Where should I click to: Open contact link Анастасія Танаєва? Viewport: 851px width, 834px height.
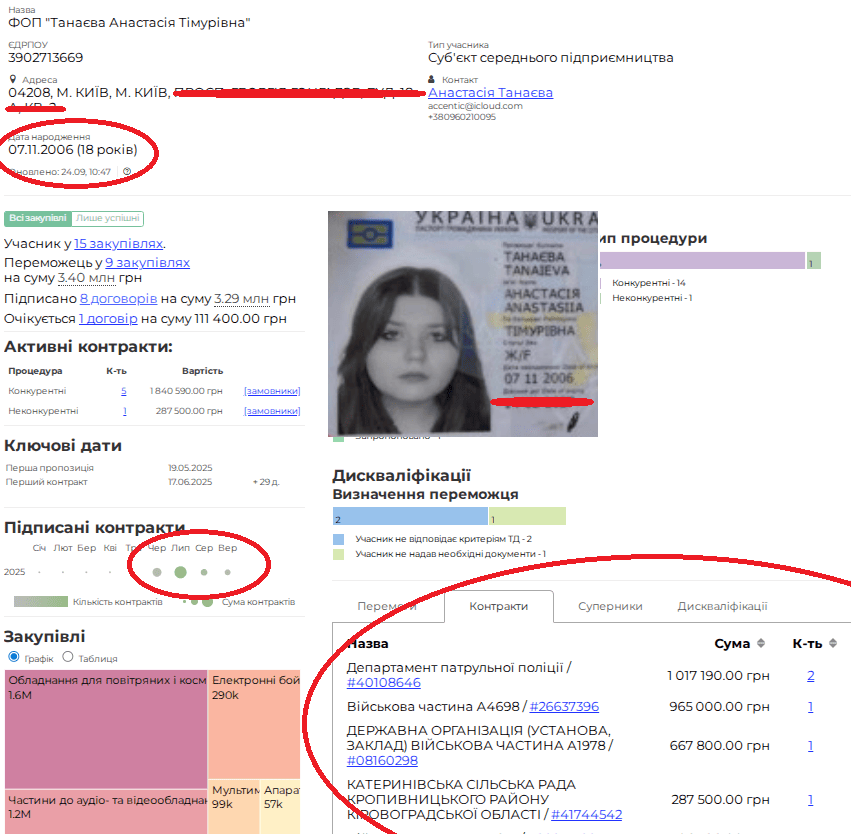(x=490, y=92)
